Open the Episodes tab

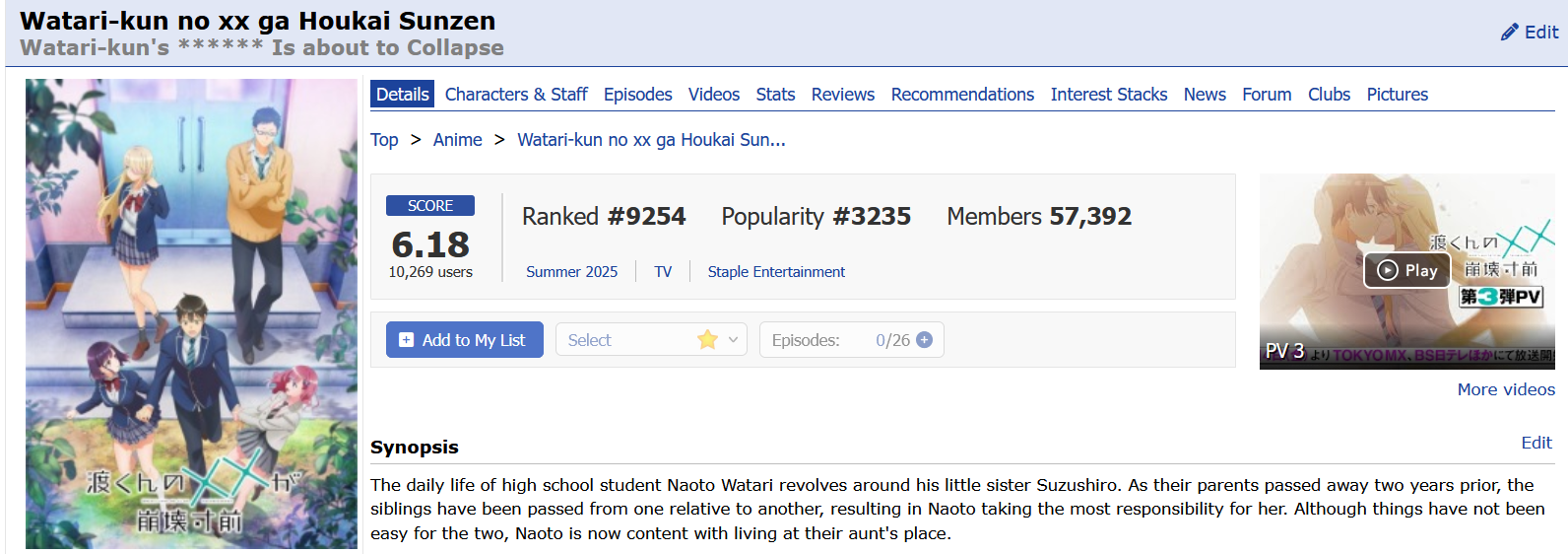(x=637, y=95)
